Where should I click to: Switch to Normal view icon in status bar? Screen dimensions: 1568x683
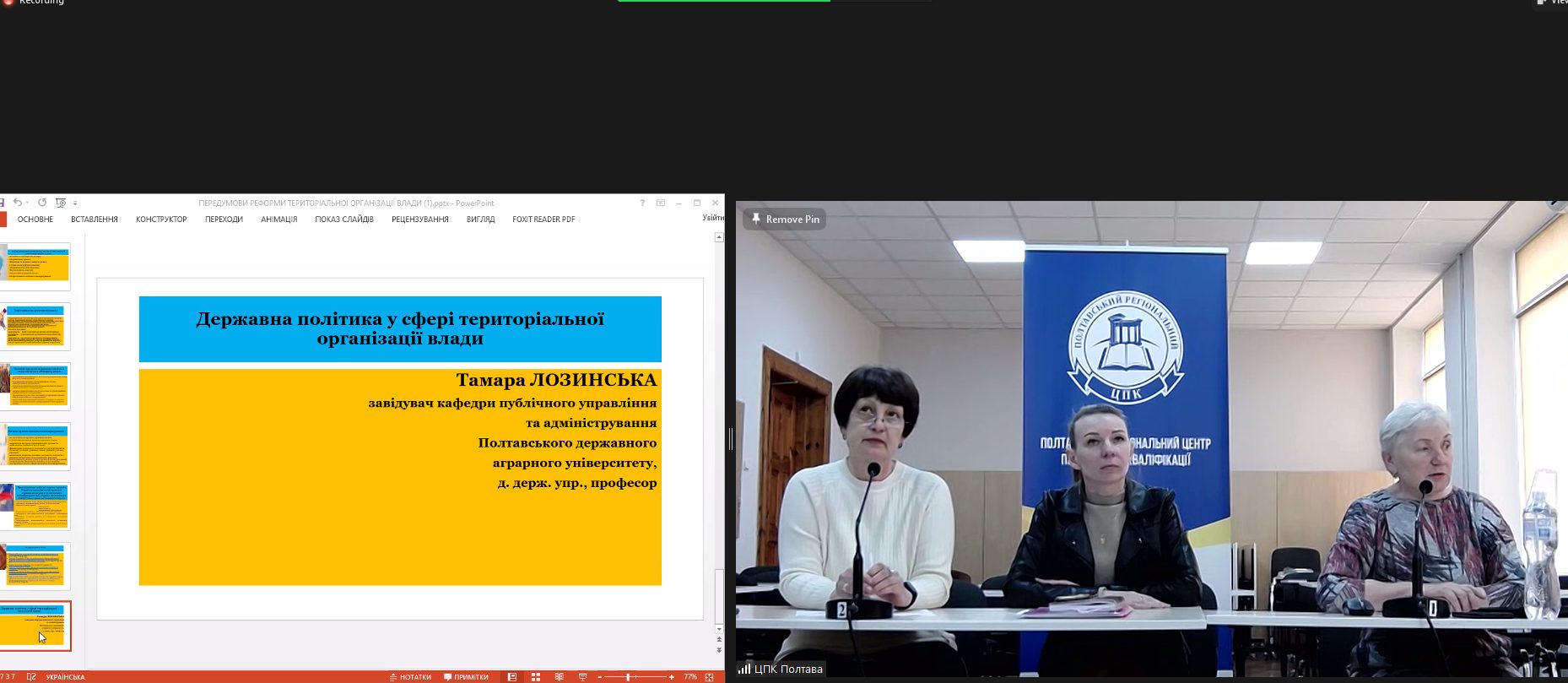click(511, 677)
